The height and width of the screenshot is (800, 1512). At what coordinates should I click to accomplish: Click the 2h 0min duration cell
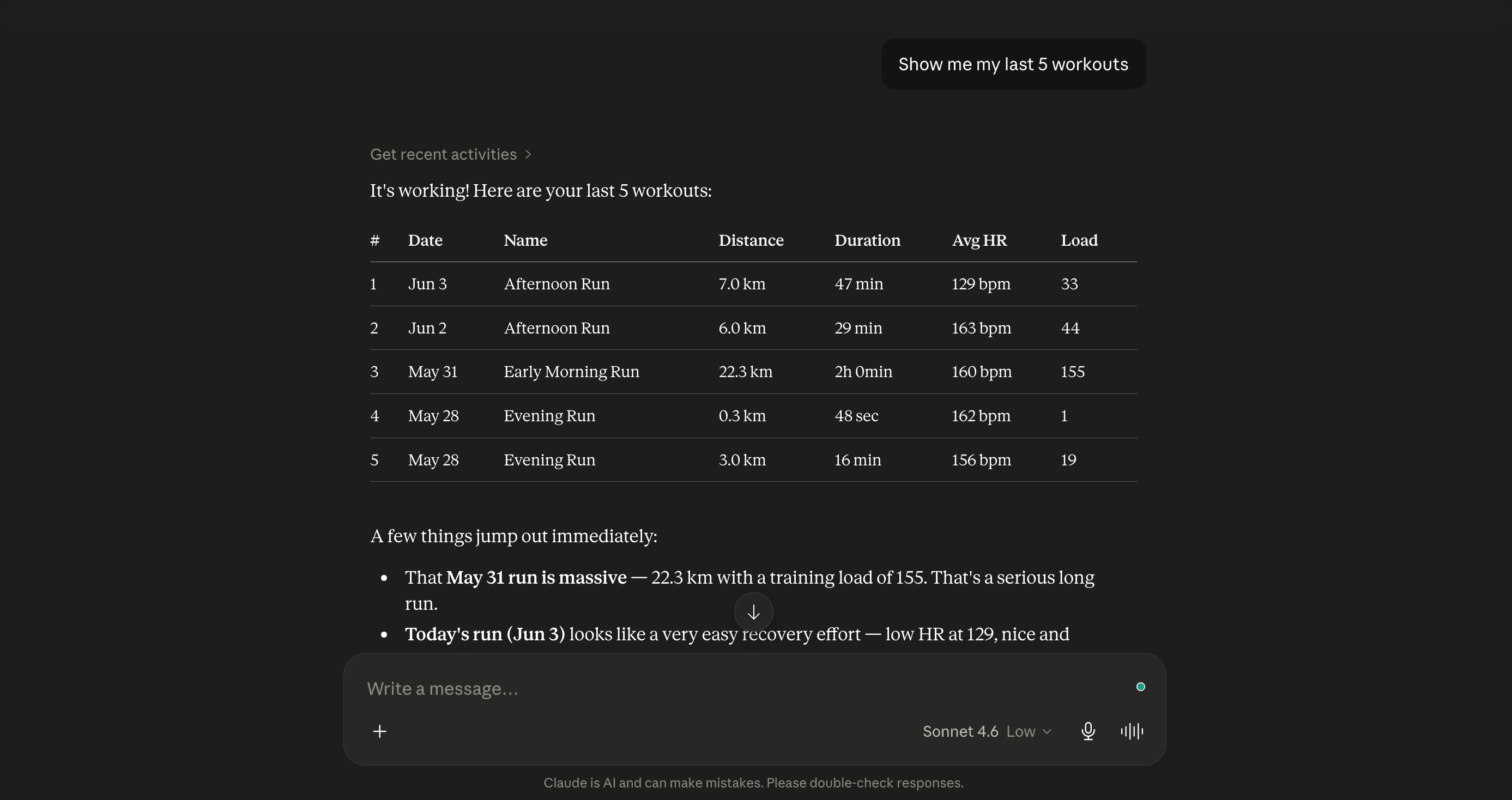(x=863, y=372)
